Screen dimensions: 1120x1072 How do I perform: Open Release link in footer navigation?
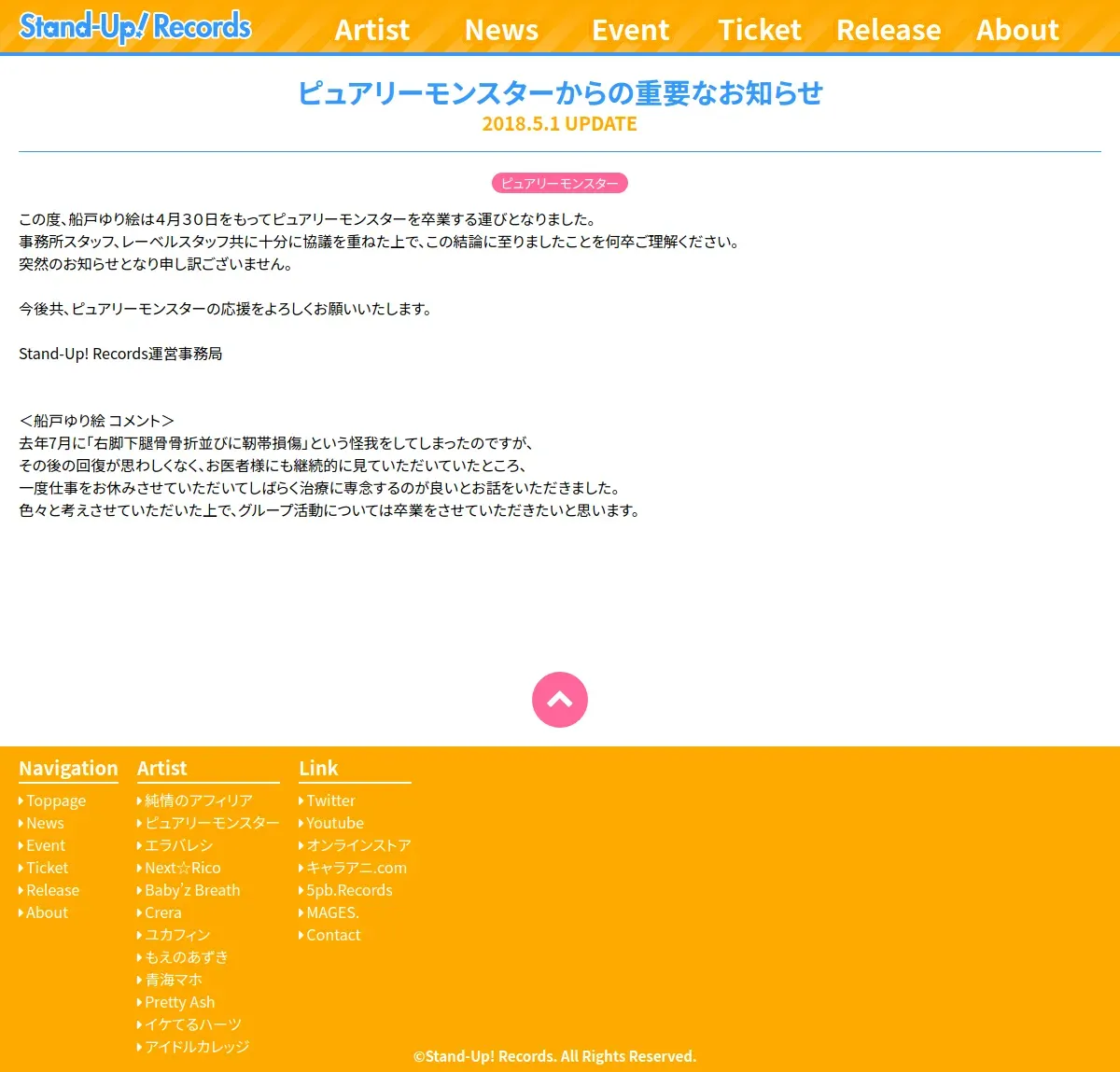pyautogui.click(x=49, y=890)
